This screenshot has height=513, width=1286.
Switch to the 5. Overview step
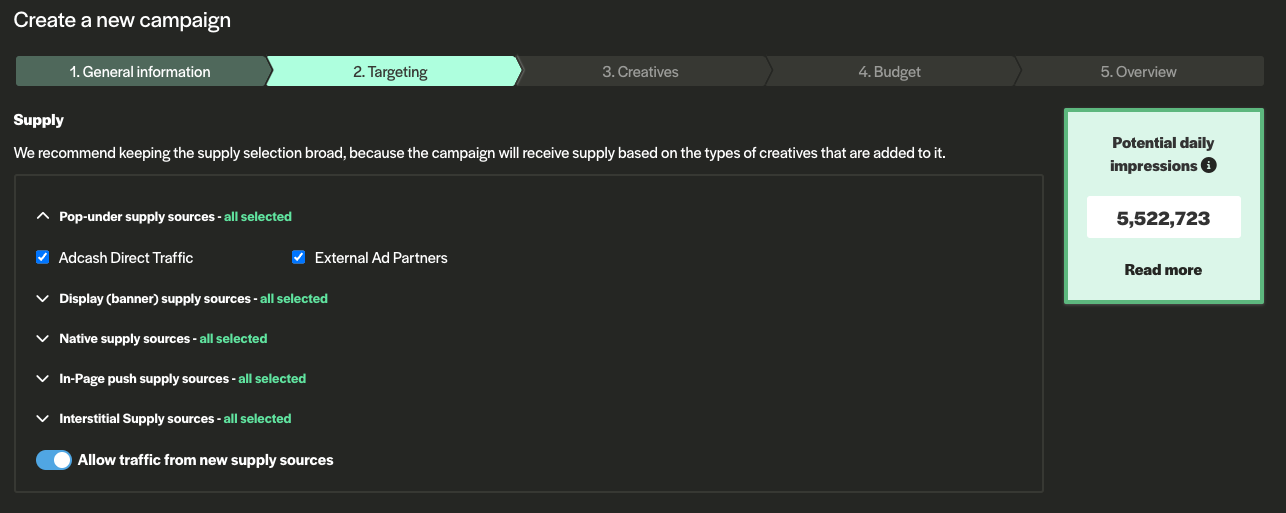(x=1138, y=72)
